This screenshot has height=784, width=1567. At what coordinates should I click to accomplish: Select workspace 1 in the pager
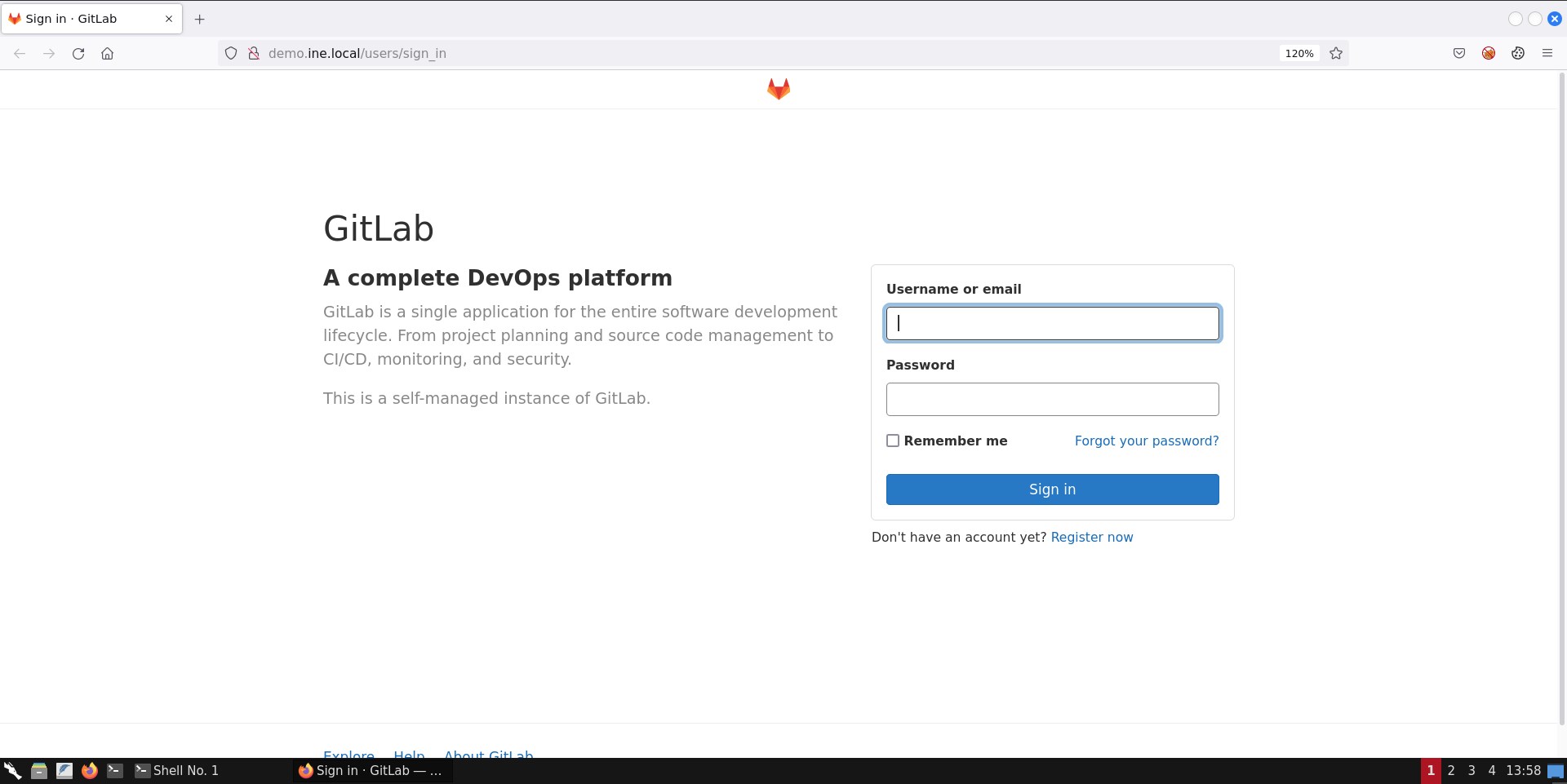(1431, 770)
